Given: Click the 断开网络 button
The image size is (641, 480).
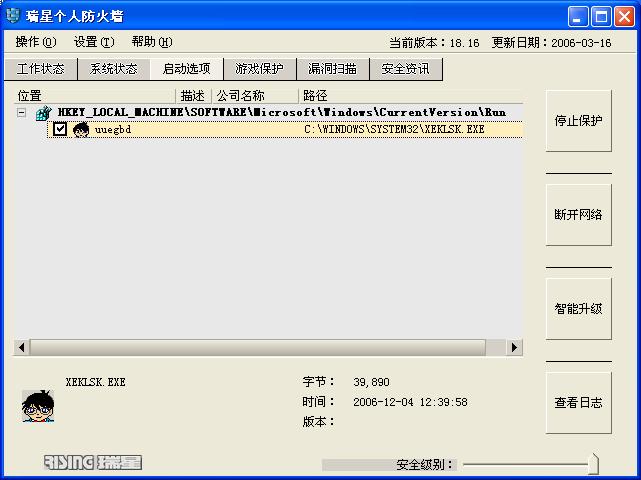Looking at the screenshot, I should [578, 215].
